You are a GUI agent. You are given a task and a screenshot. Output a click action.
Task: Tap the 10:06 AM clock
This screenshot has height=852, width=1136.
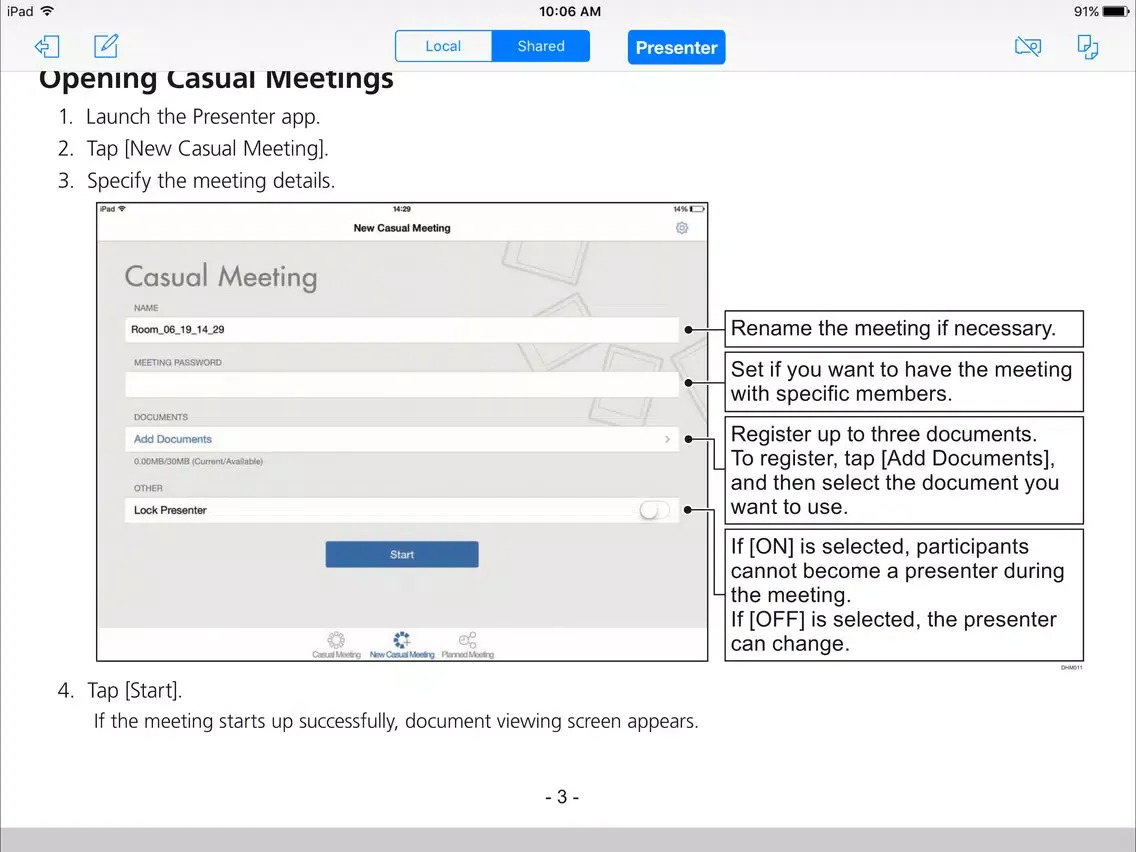point(569,12)
